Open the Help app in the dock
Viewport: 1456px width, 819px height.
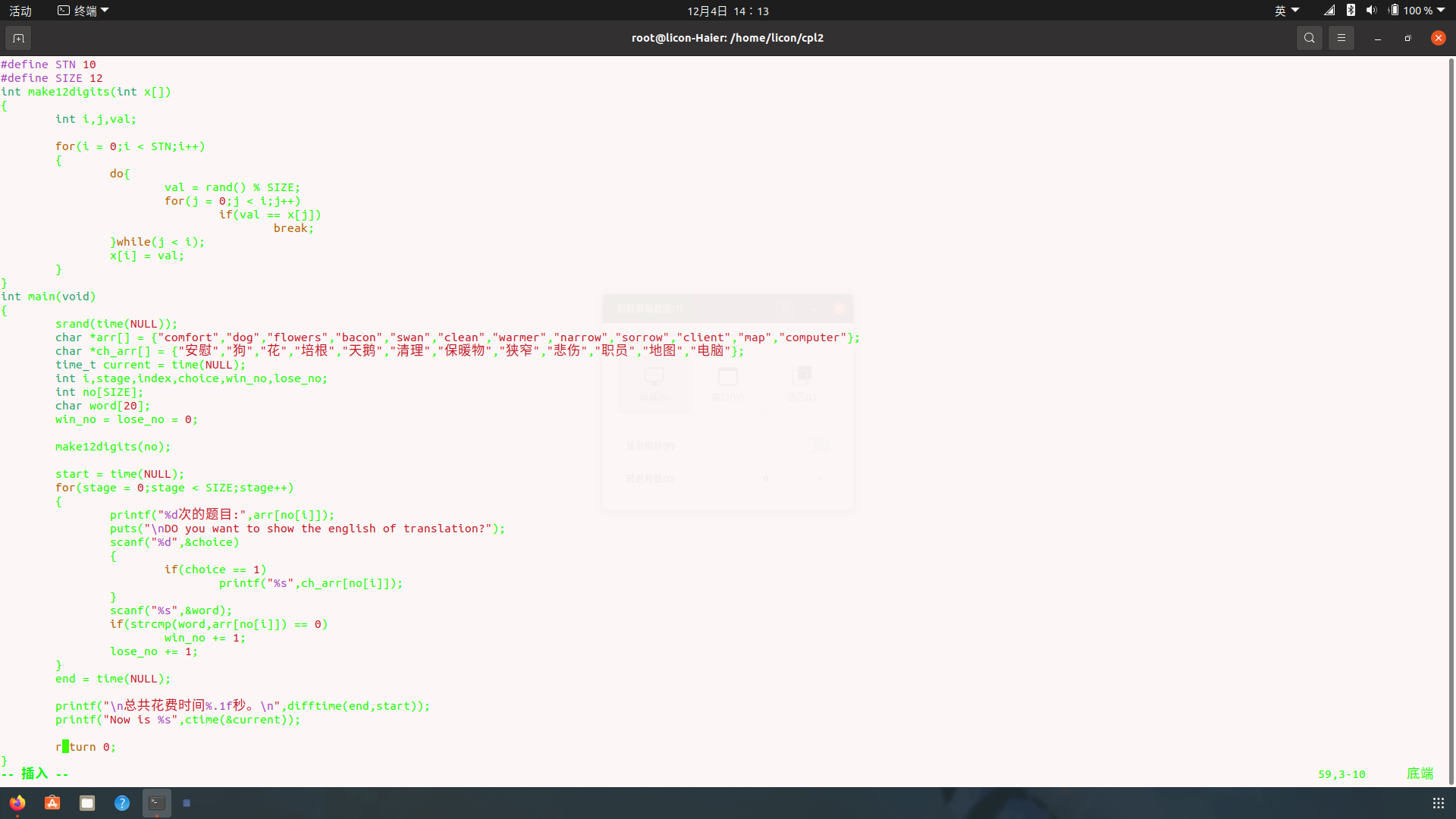(122, 802)
